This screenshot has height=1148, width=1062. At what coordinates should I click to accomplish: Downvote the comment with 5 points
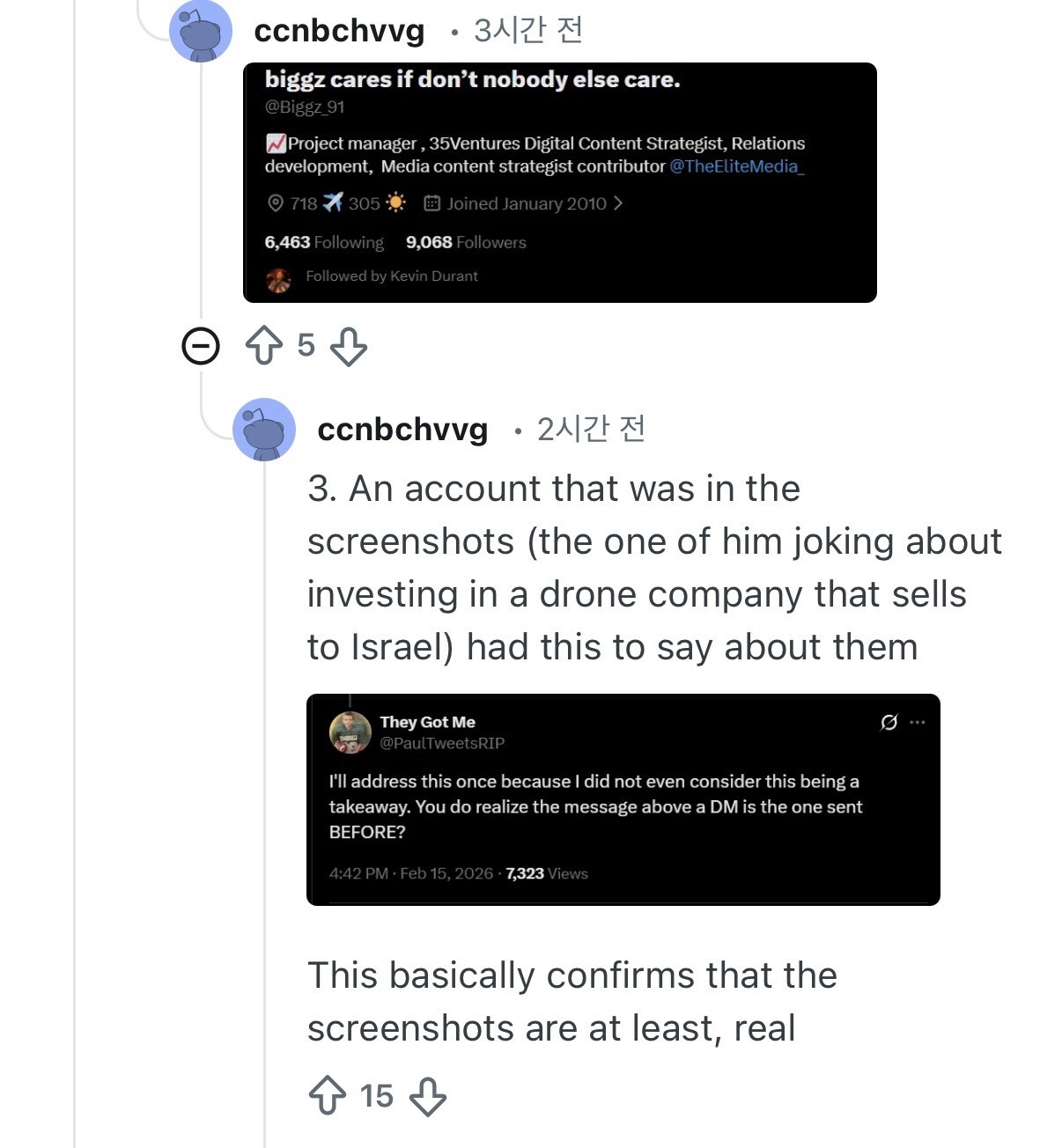click(x=349, y=346)
